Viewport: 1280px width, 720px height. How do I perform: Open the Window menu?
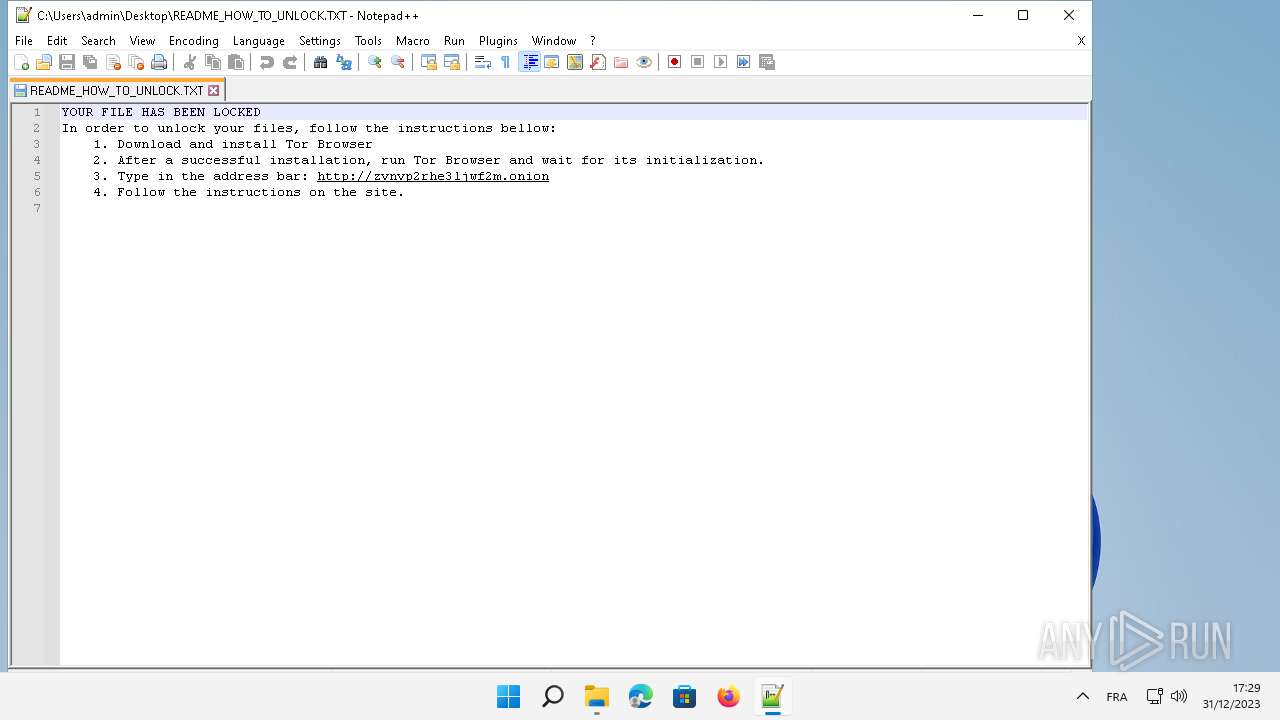[554, 41]
